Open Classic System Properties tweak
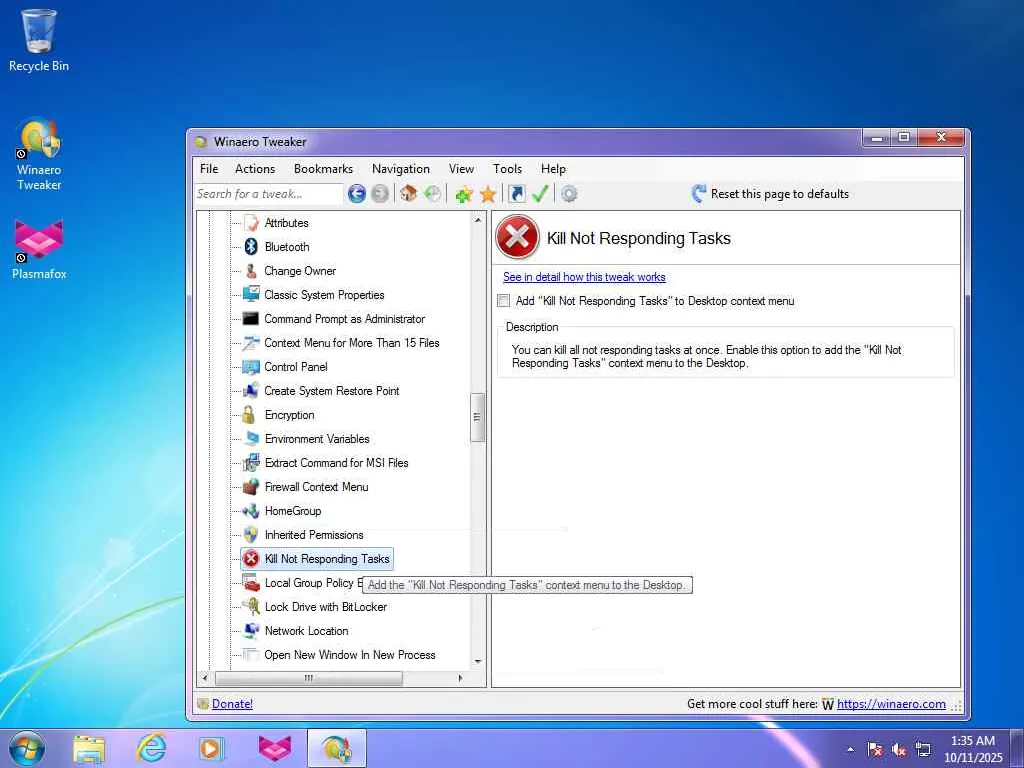The image size is (1024, 768). coord(324,295)
